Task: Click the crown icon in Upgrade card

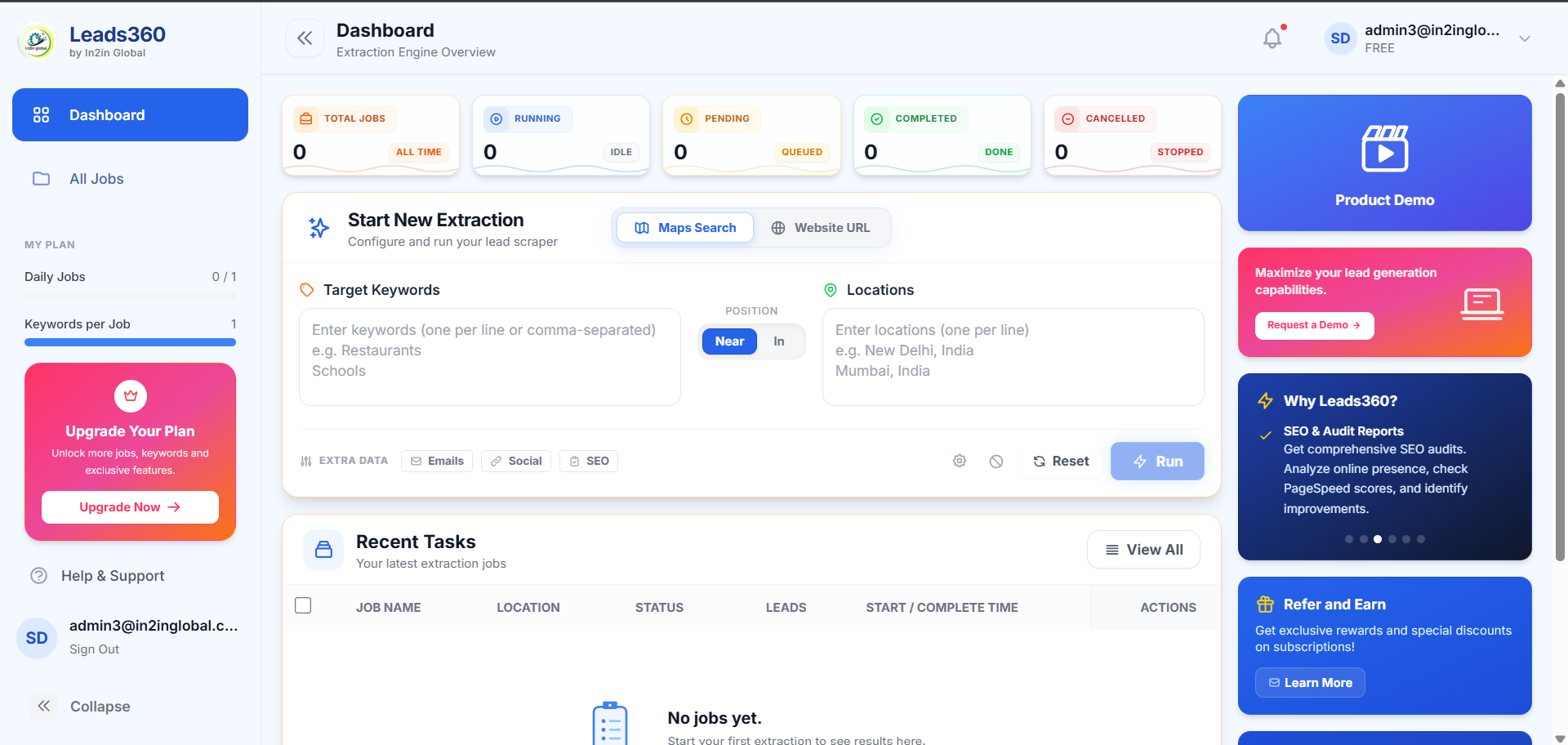Action: (x=131, y=396)
